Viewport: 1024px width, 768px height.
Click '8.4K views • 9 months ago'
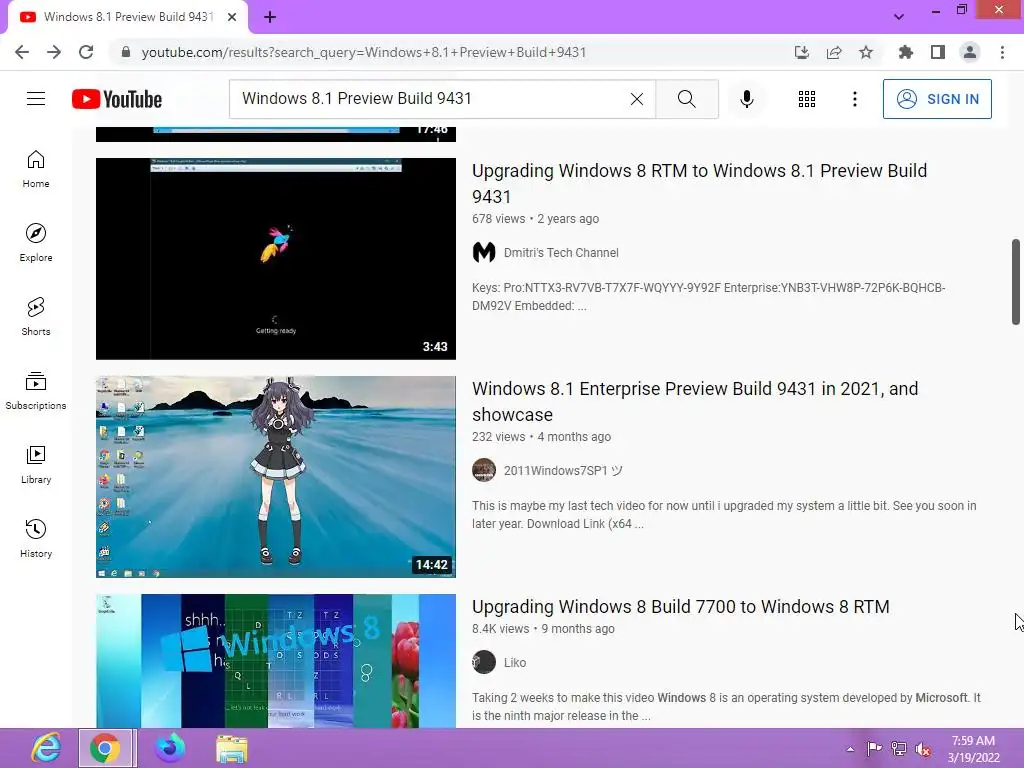tap(543, 629)
